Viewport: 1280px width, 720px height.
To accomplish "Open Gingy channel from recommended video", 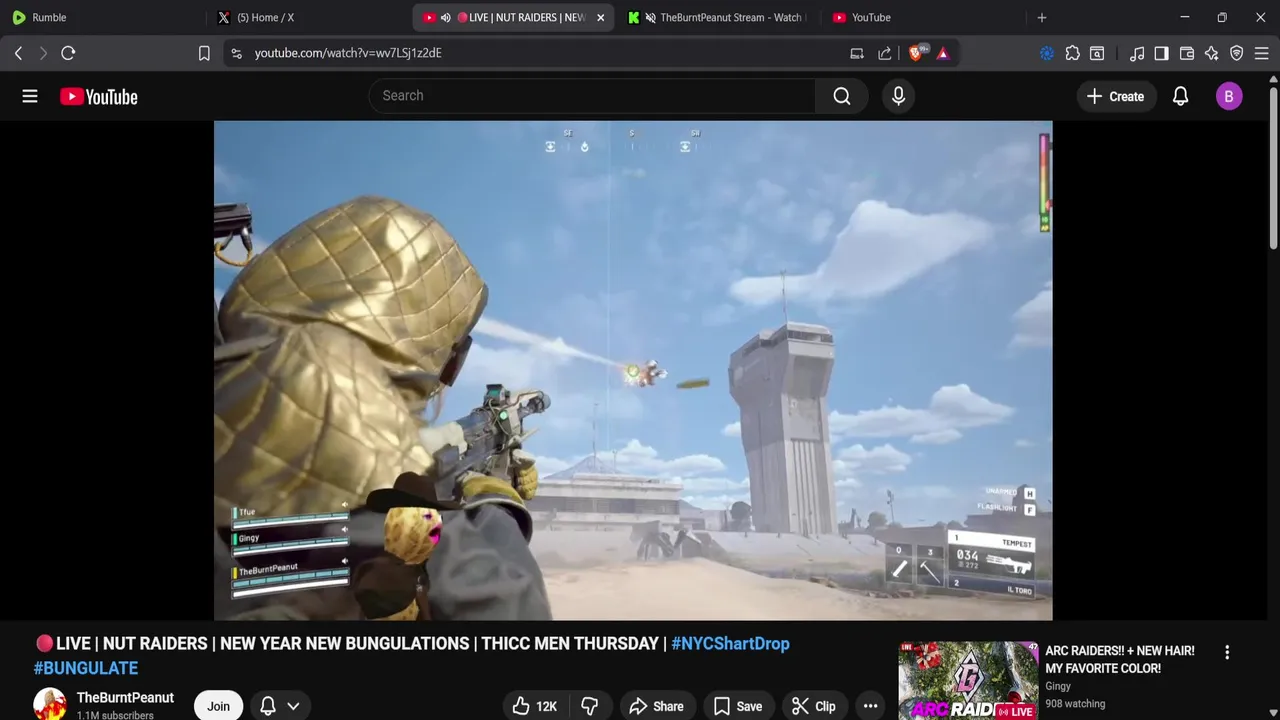I will click(1058, 686).
